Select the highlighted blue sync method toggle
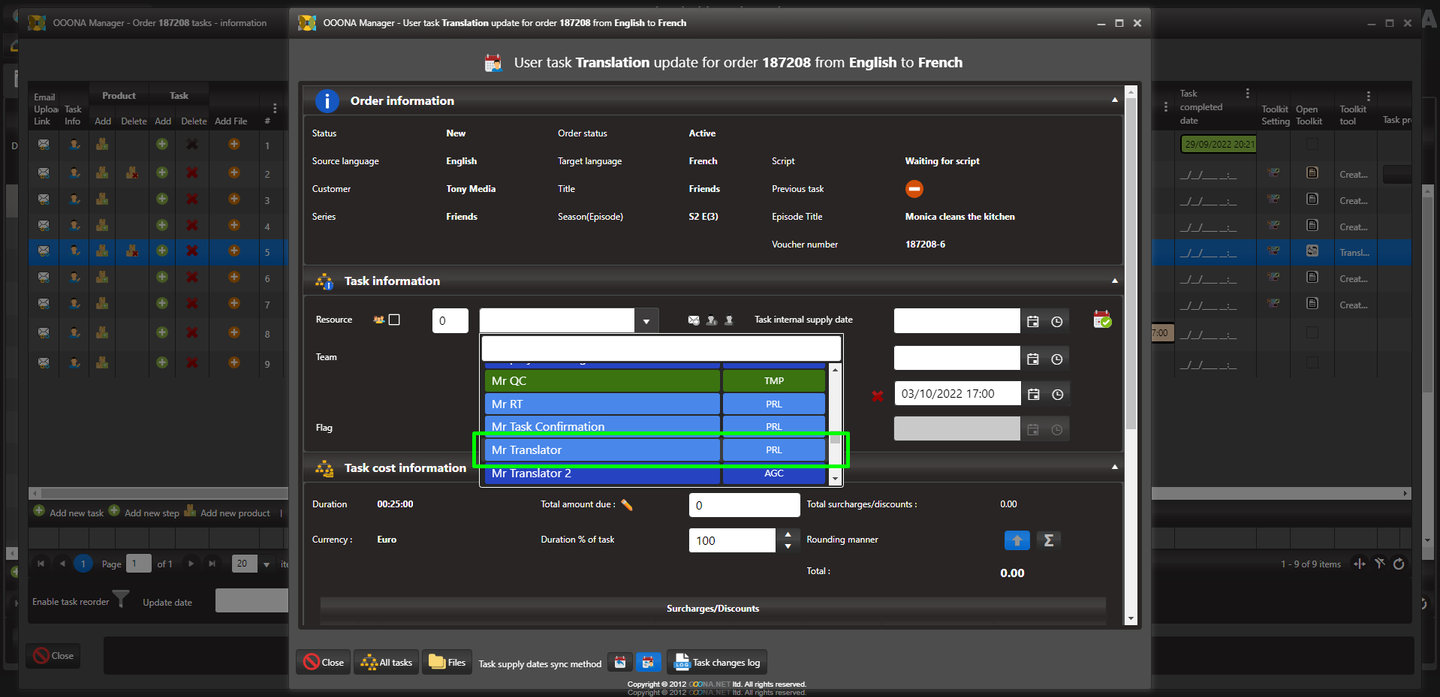 coord(647,662)
